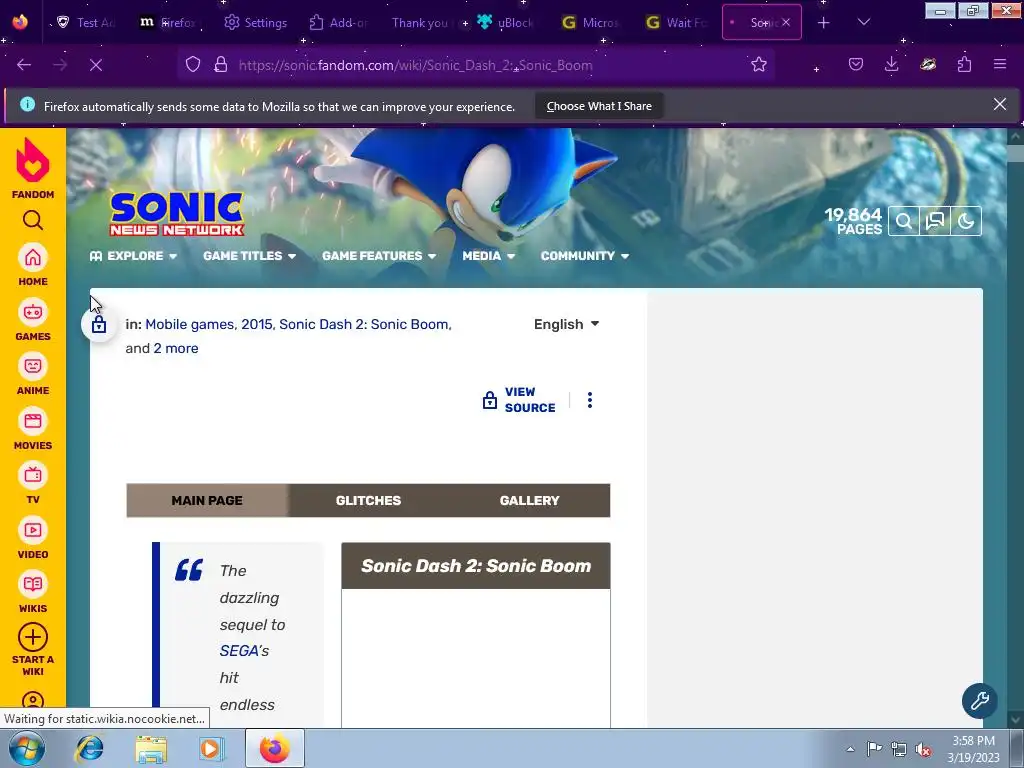The image size is (1024, 768).
Task: Open the English language dropdown
Action: pos(566,325)
